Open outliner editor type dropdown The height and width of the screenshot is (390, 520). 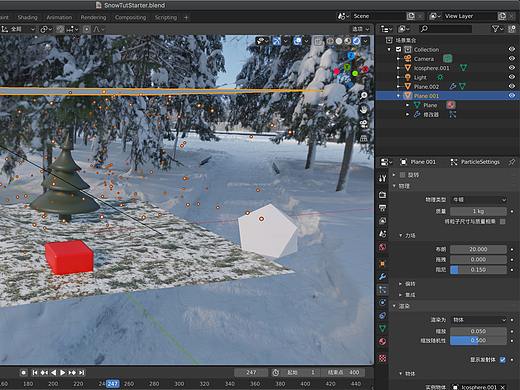point(387,29)
